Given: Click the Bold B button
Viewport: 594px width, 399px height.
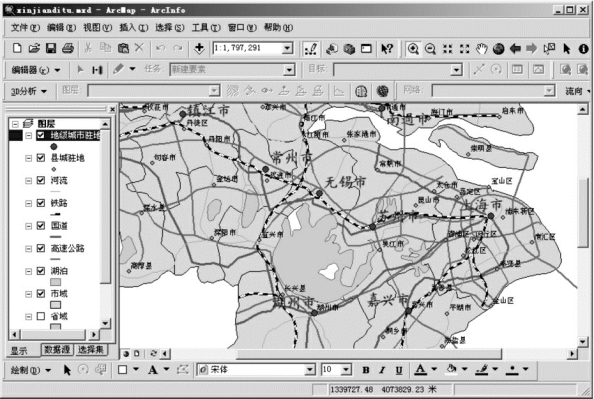Looking at the screenshot, I should [366, 370].
